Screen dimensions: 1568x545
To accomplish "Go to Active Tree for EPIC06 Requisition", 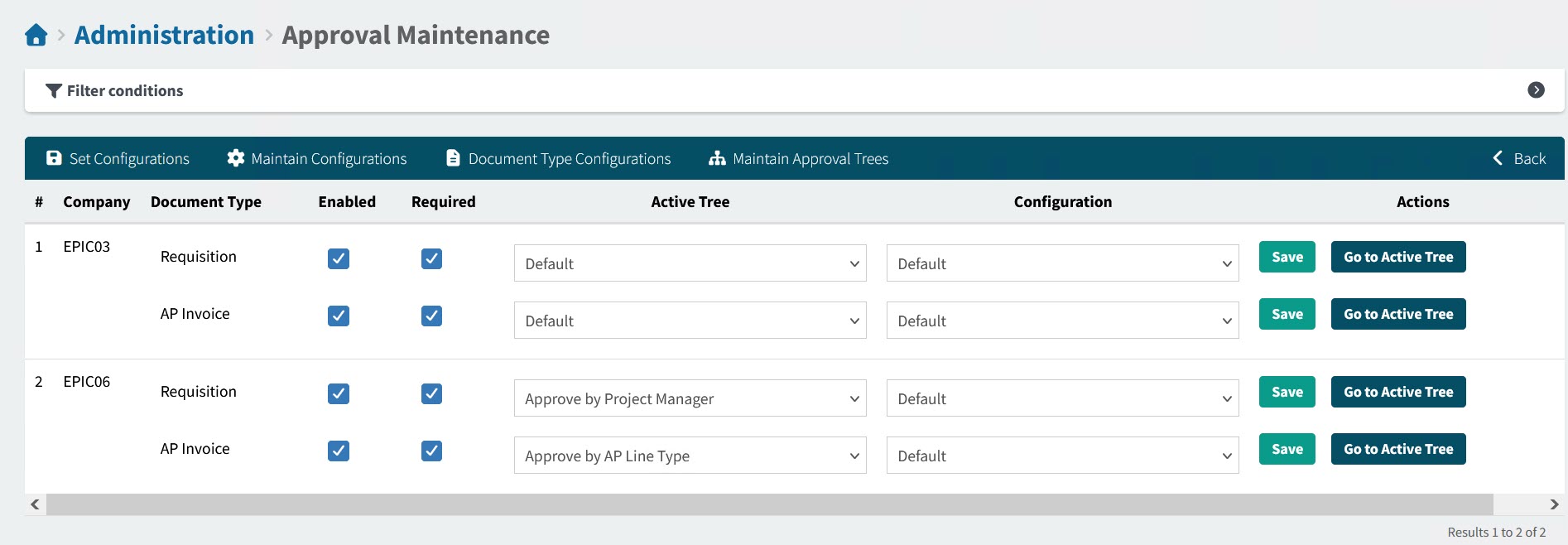I will click(1398, 392).
